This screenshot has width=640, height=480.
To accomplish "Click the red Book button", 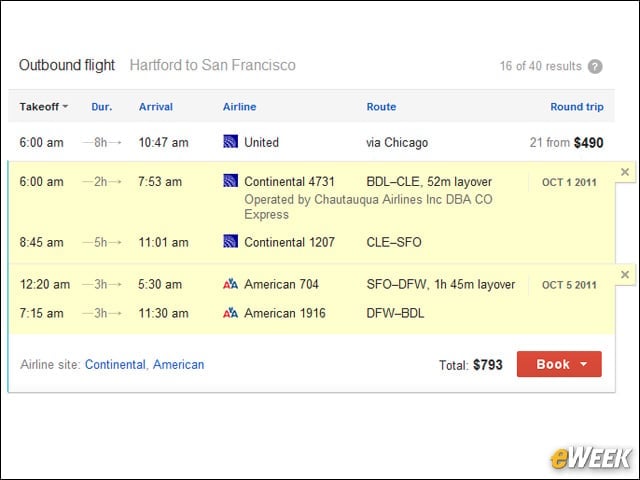I will click(559, 364).
